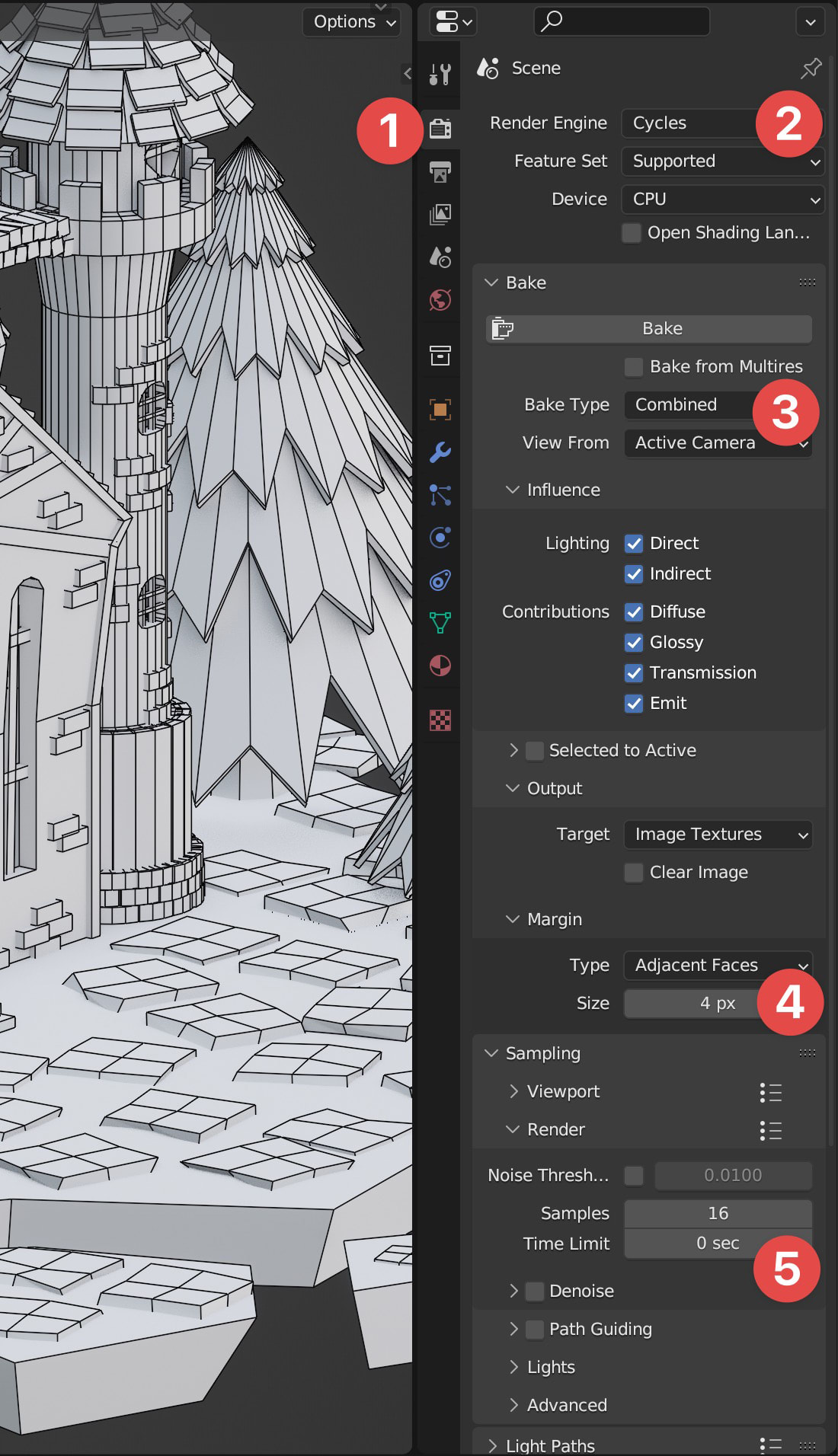Collapse the Margin subpanel
This screenshot has width=838, height=1456.
tap(513, 919)
